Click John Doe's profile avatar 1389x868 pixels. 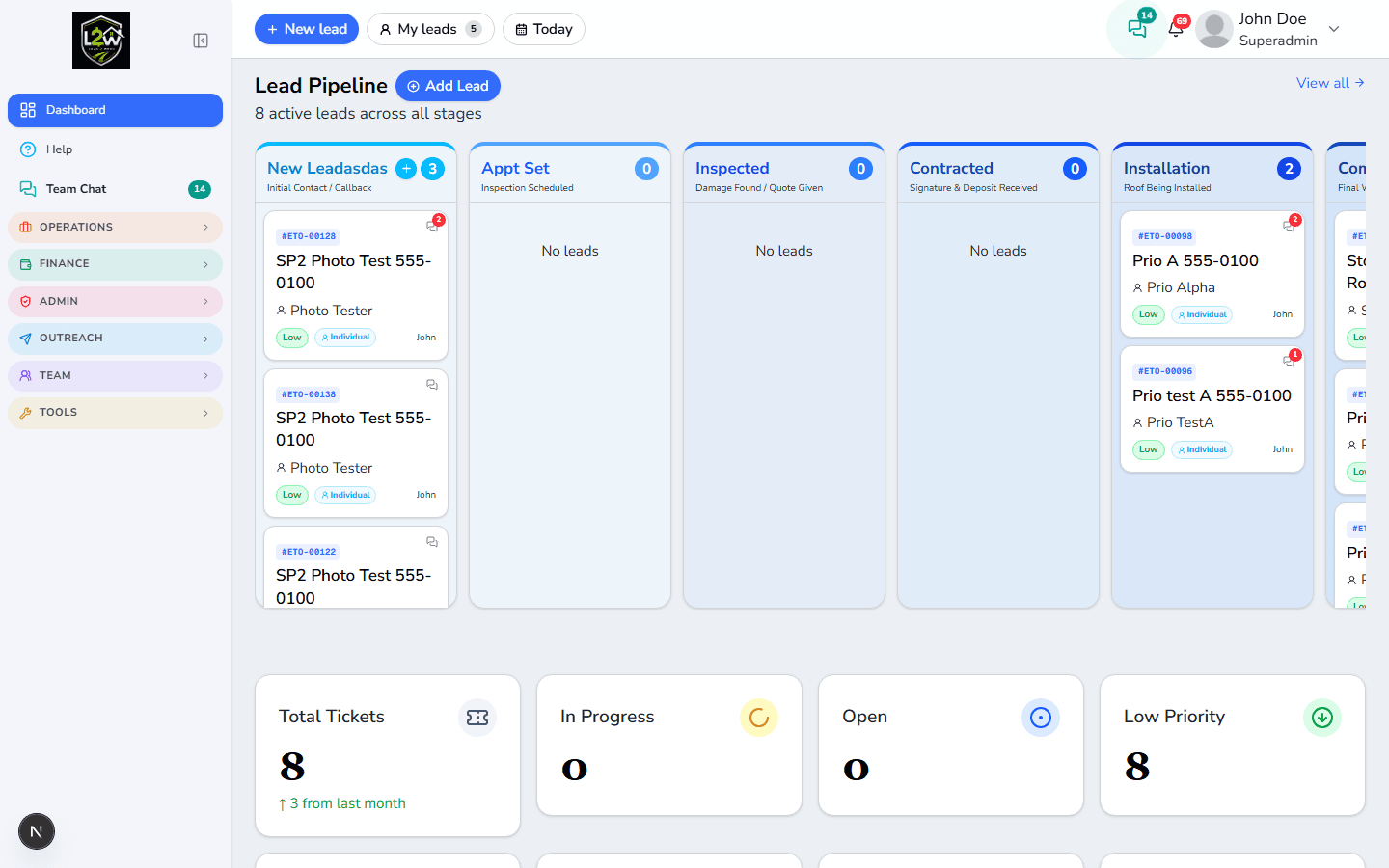pos(1214,29)
